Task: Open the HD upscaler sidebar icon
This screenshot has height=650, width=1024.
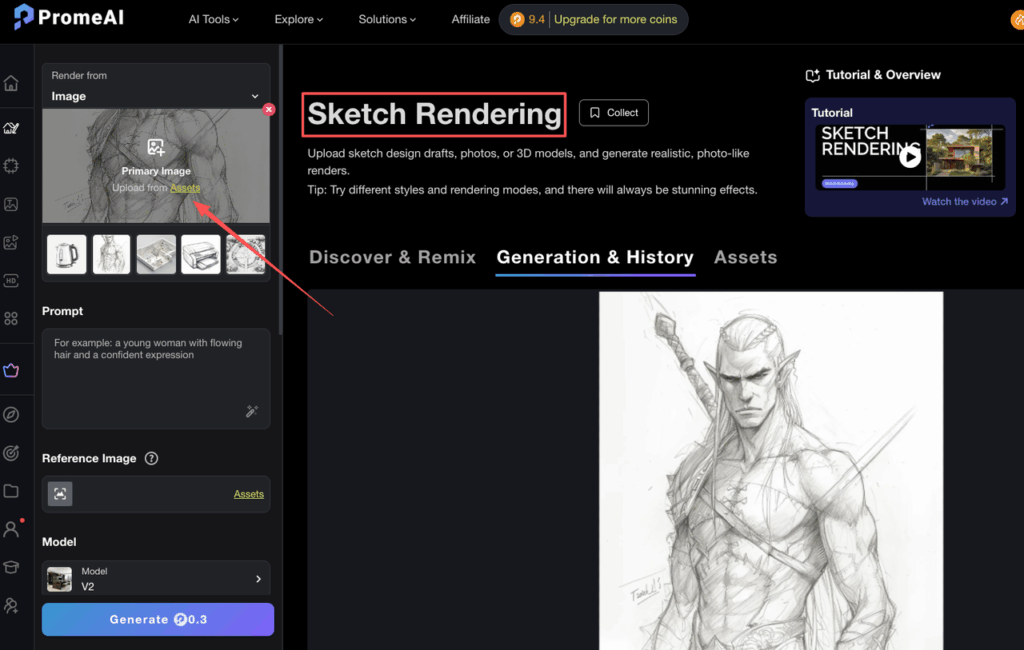Action: (x=11, y=281)
